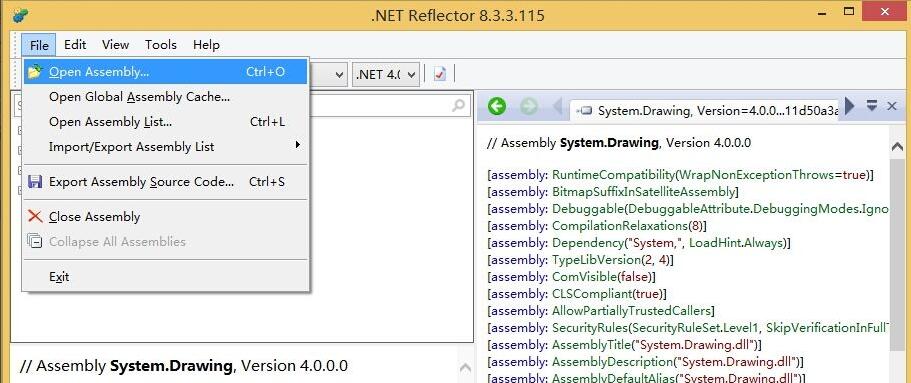This screenshot has height=383, width=911.
Task: Open the .NET 4.0 framework dropdown
Action: tap(386, 74)
